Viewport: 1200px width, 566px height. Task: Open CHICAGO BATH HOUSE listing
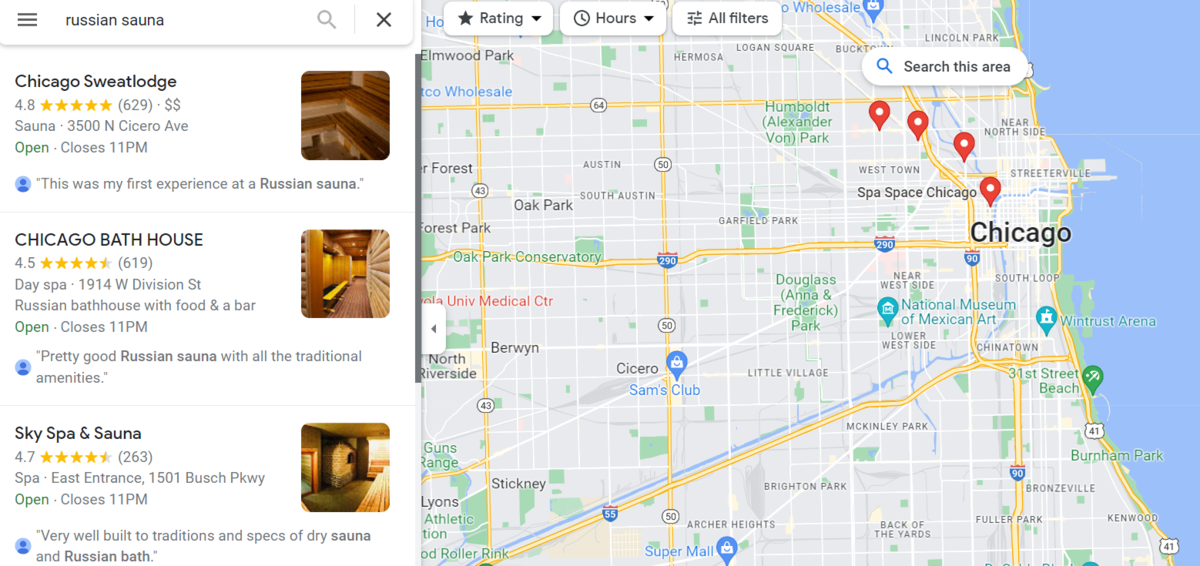click(109, 240)
